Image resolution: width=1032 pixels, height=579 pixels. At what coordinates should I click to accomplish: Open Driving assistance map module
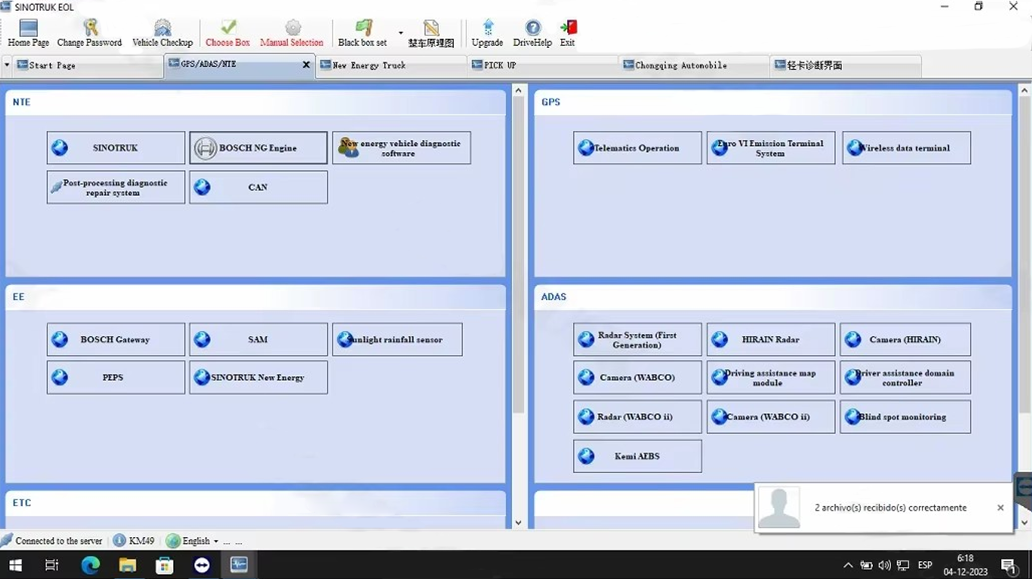click(x=771, y=378)
